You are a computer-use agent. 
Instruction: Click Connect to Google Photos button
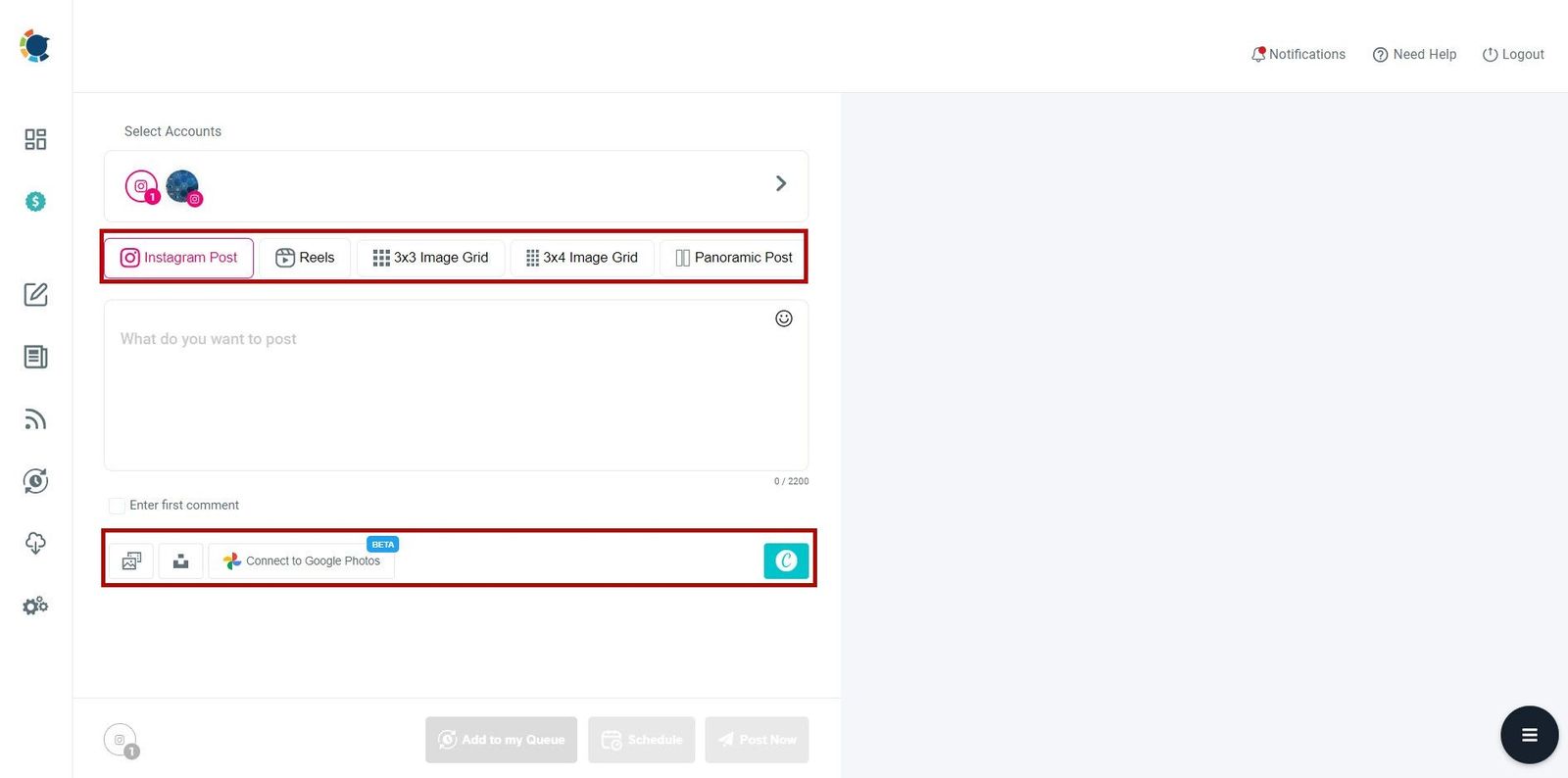[302, 561]
